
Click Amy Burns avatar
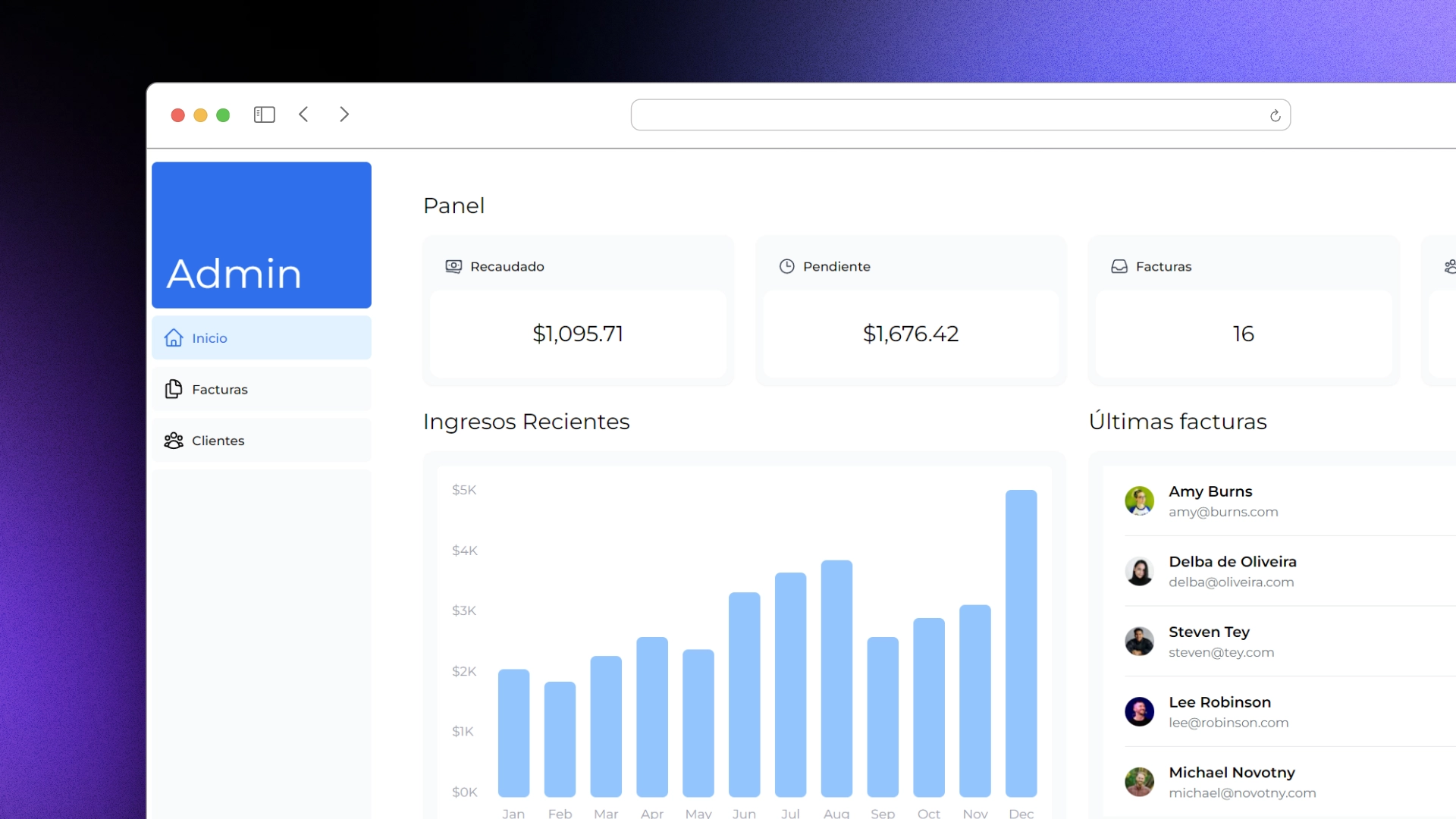(x=1139, y=501)
